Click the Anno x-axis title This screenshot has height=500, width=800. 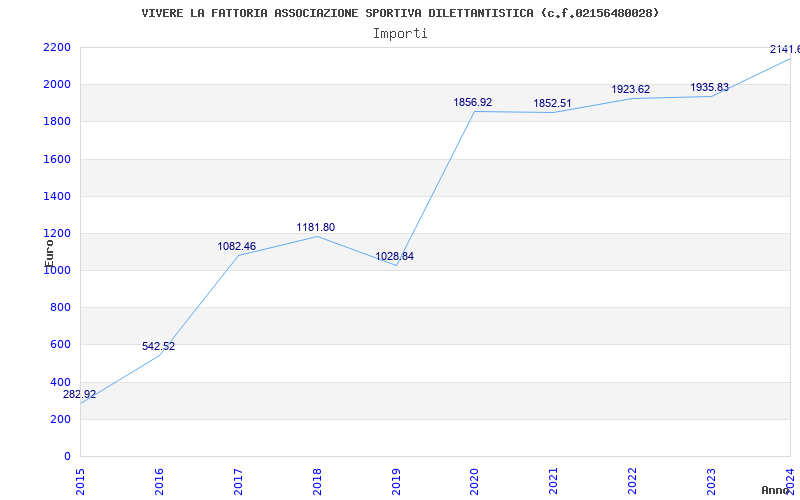775,490
